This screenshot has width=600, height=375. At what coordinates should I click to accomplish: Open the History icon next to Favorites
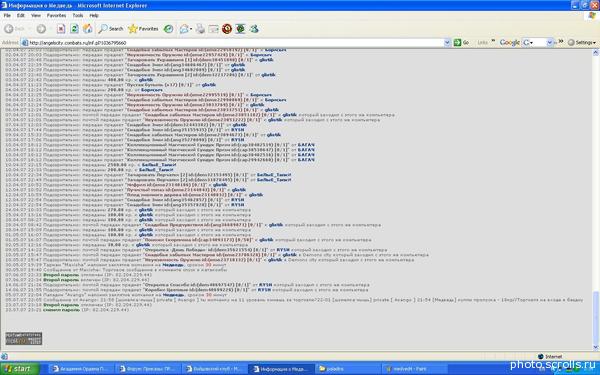168,29
